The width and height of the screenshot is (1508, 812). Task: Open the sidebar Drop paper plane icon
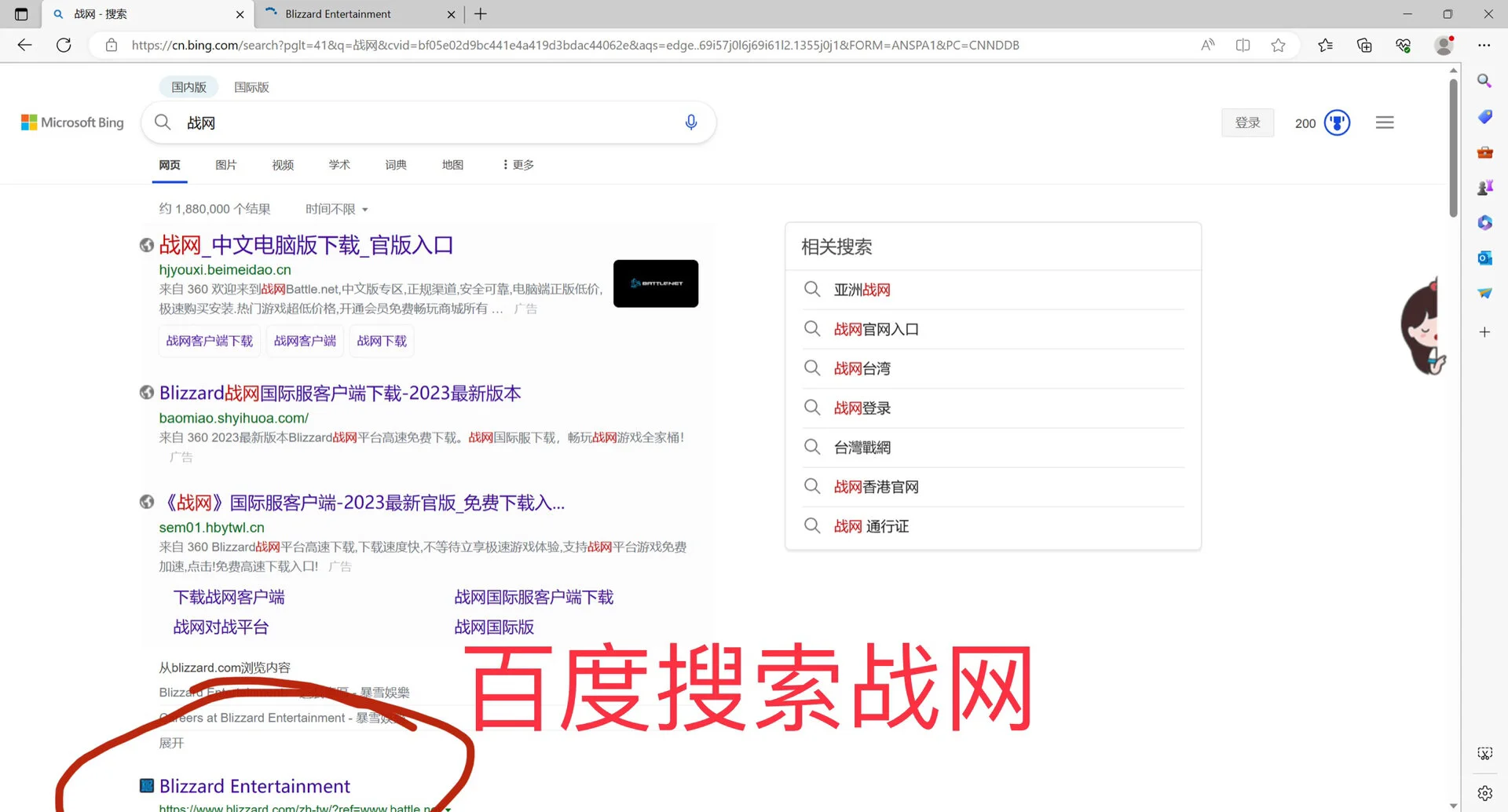pyautogui.click(x=1484, y=293)
